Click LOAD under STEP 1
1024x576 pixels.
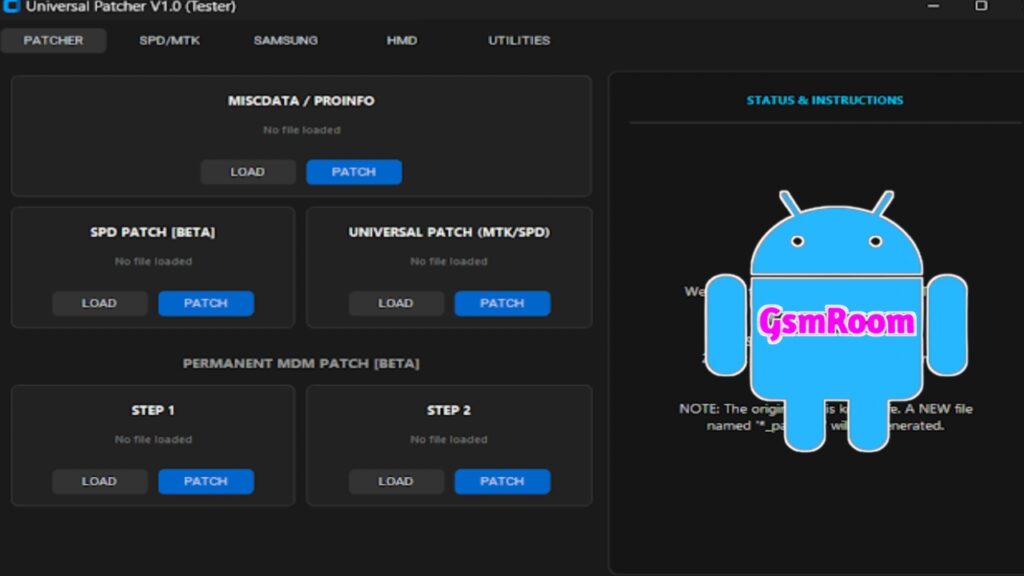[99, 481]
